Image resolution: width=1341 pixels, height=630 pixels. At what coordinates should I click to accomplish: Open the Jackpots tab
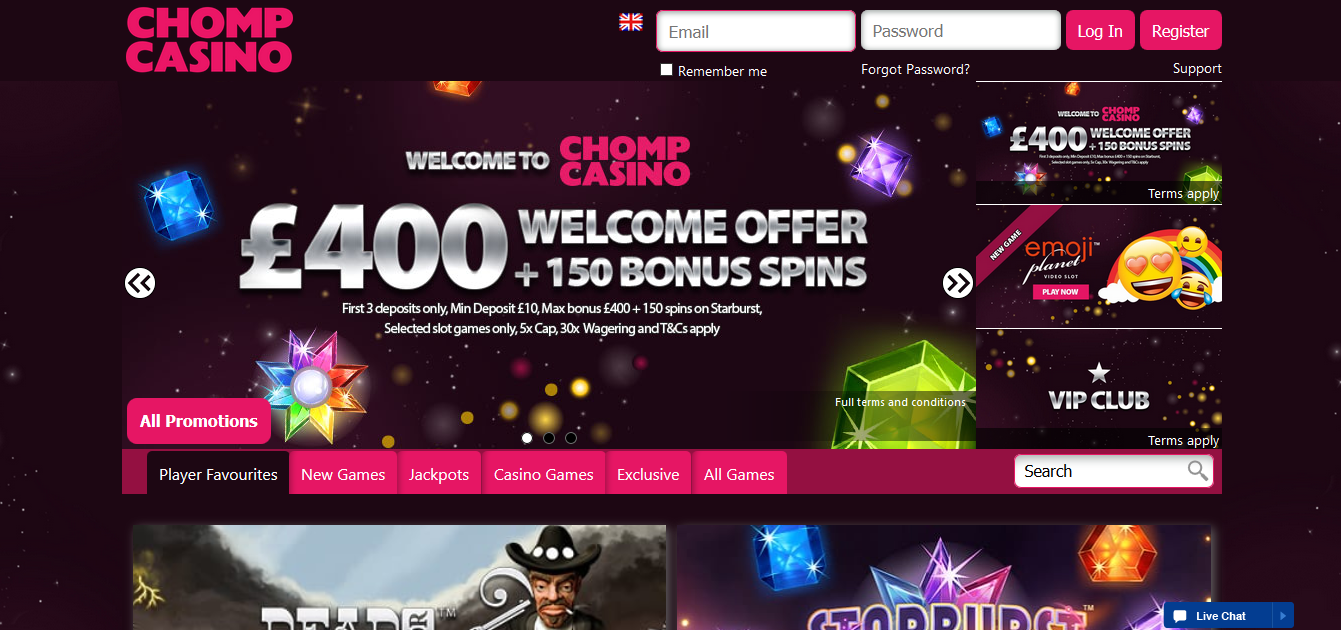[x=439, y=474]
